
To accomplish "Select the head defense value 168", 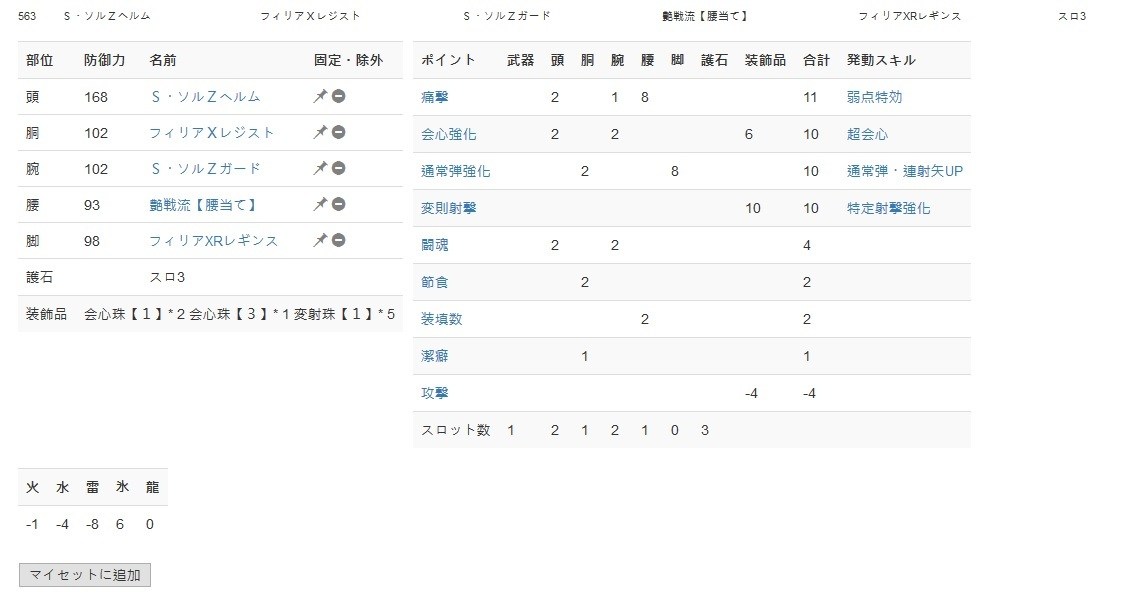I will coord(95,97).
